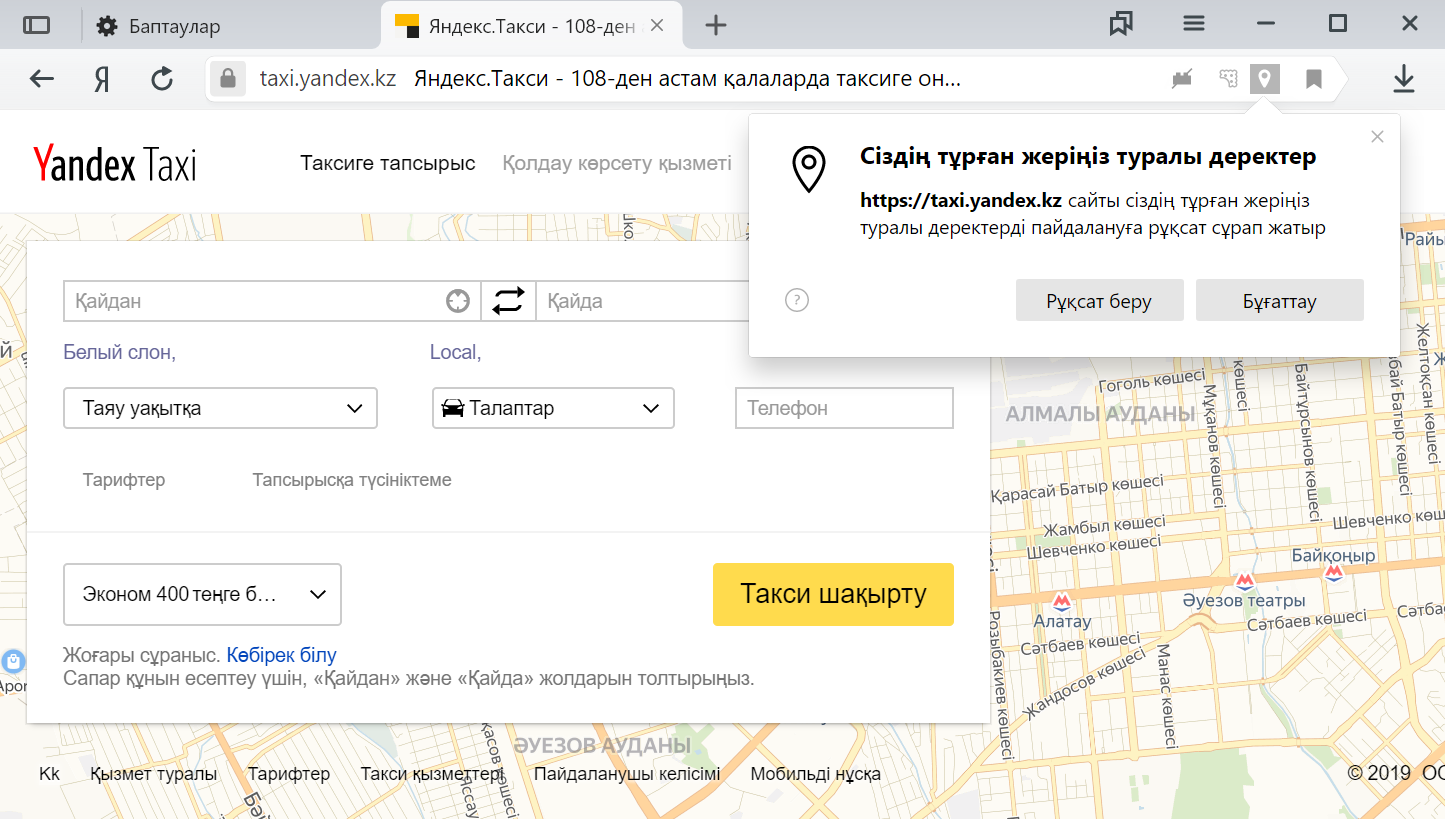The height and width of the screenshot is (819, 1445).
Task: Open the browser bookmarks panel icon
Action: [x=1121, y=25]
